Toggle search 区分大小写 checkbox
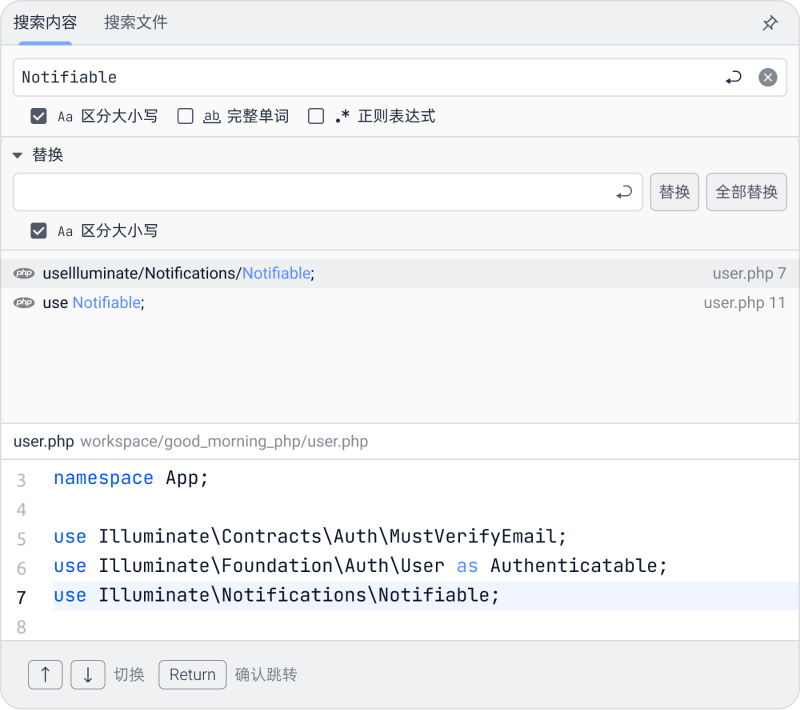The width and height of the screenshot is (800, 710). tap(39, 116)
